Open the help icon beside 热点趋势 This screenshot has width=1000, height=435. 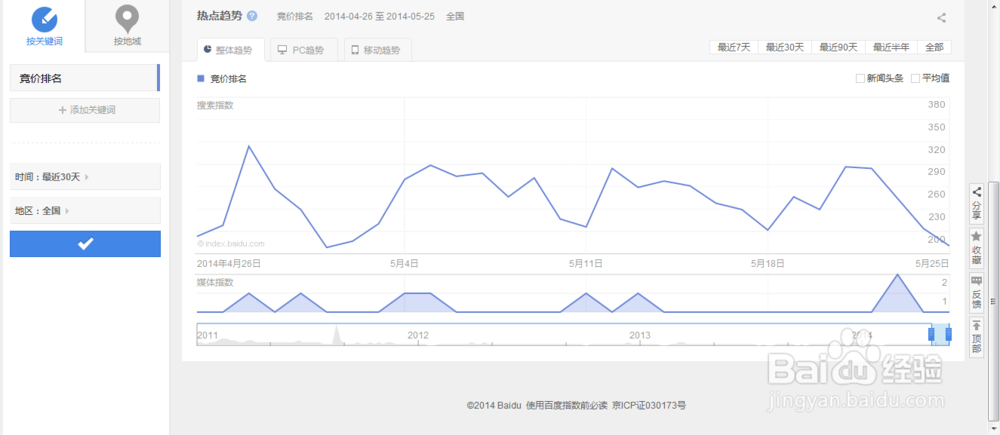(x=252, y=16)
